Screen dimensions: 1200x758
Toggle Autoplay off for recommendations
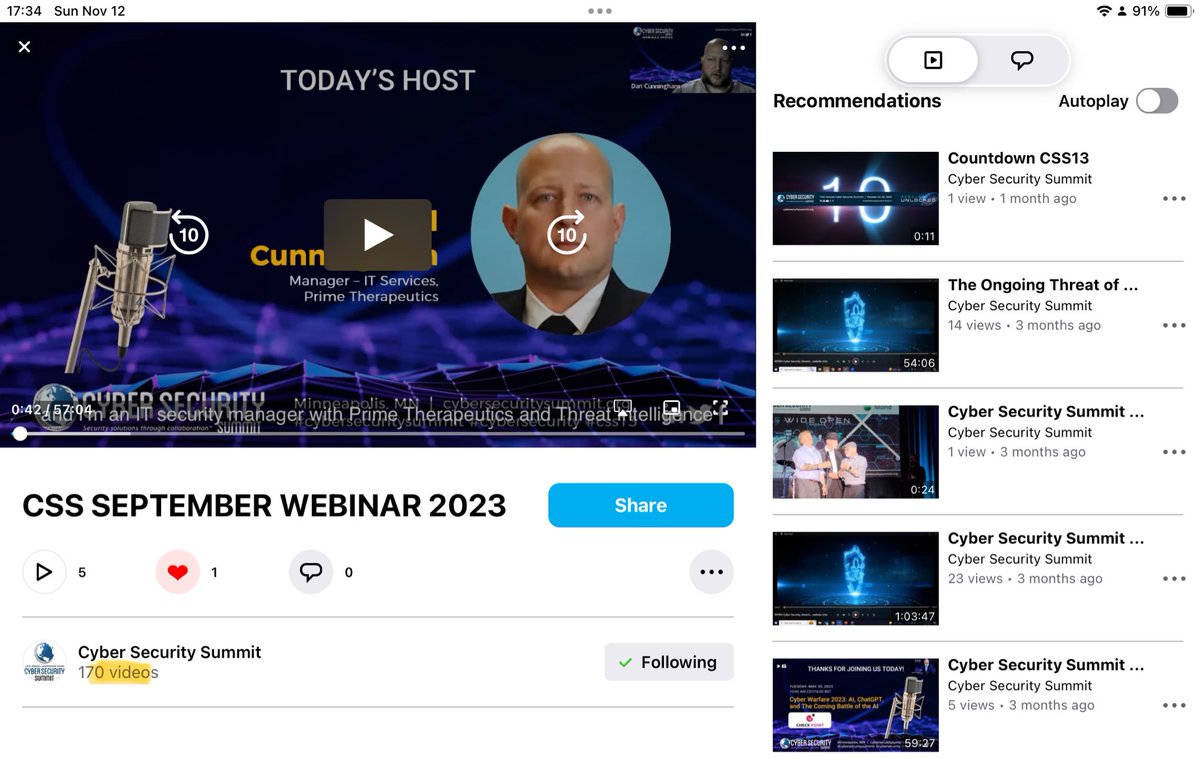[x=1157, y=101]
